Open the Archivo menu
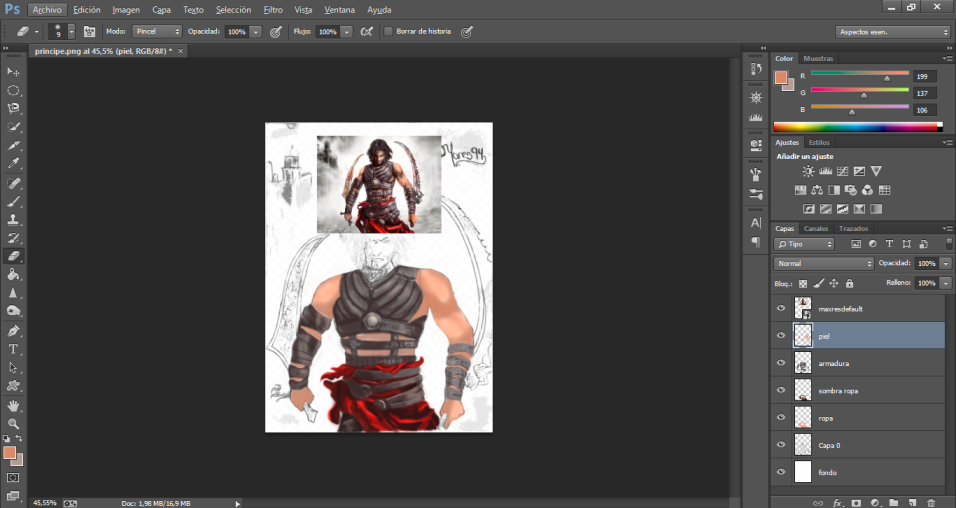Viewport: 956px width, 508px height. (x=47, y=10)
